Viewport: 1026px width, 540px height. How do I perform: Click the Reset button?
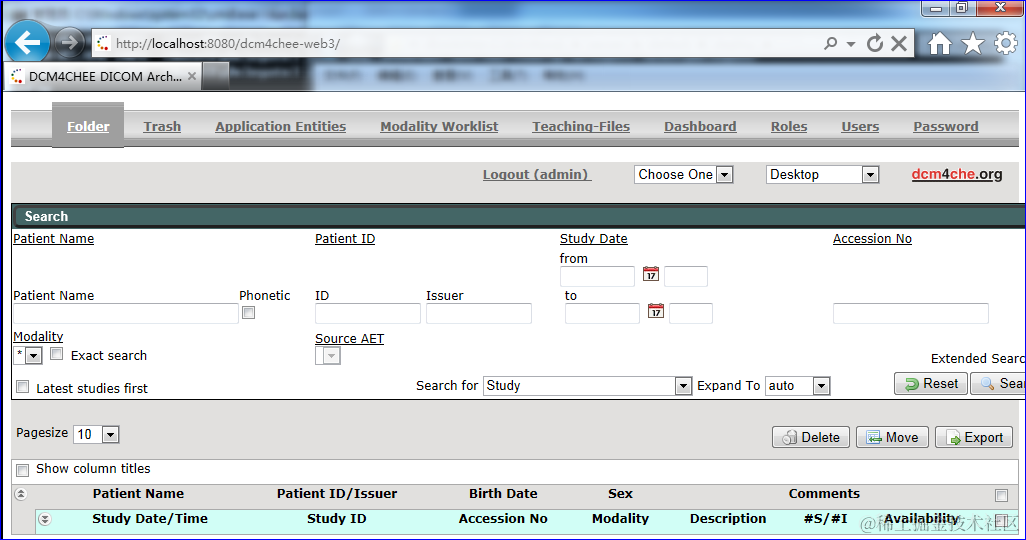[931, 384]
